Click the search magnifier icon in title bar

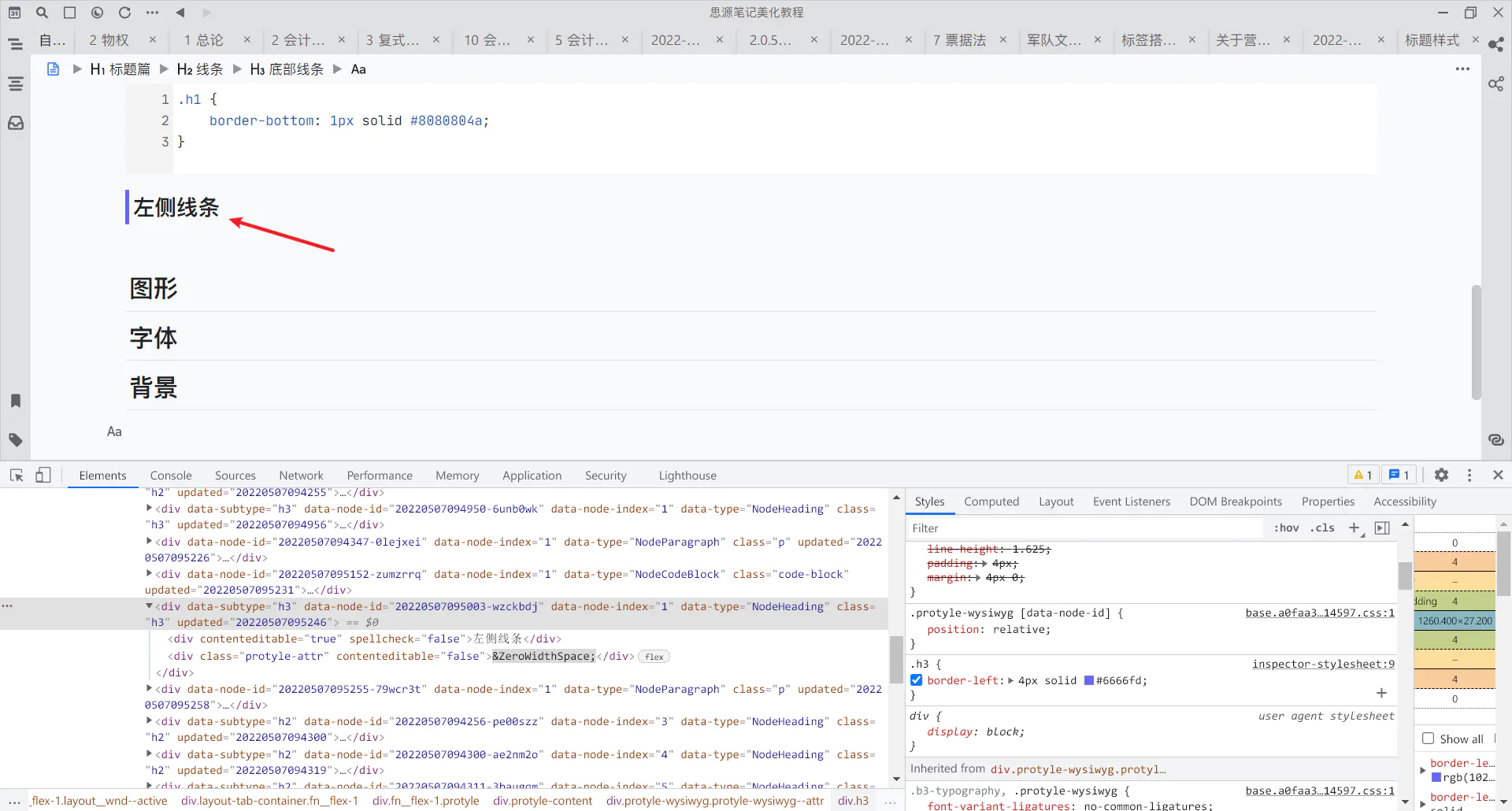tap(43, 13)
